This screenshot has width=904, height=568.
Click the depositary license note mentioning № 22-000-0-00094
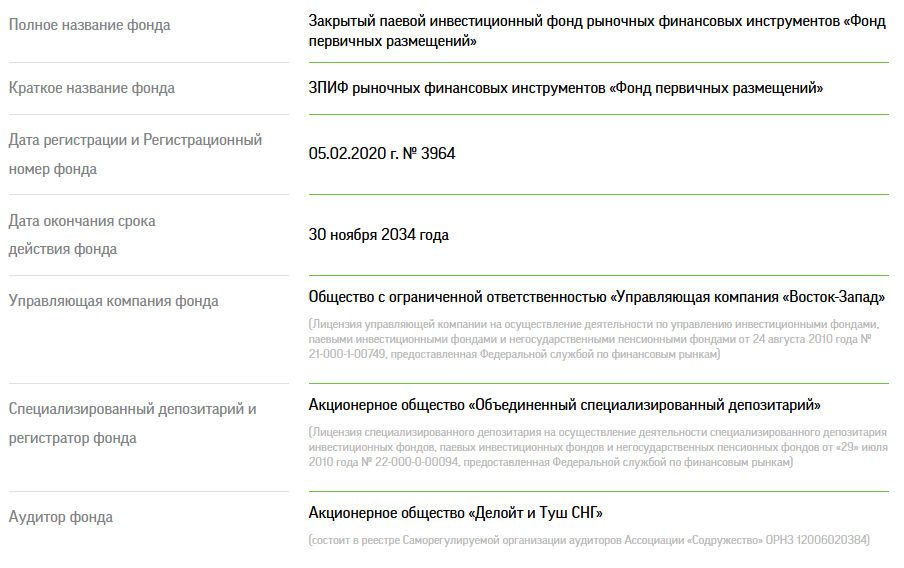[x=598, y=447]
